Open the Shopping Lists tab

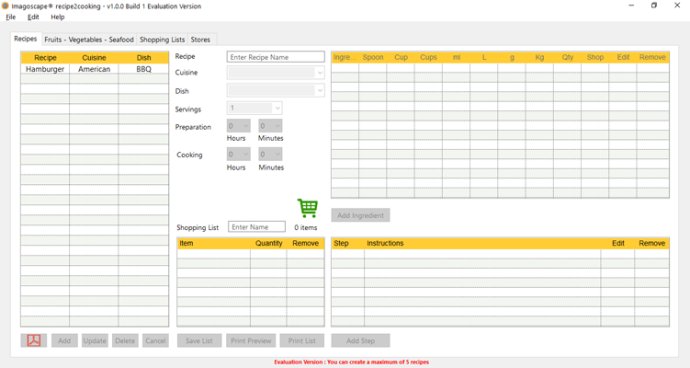coord(162,40)
